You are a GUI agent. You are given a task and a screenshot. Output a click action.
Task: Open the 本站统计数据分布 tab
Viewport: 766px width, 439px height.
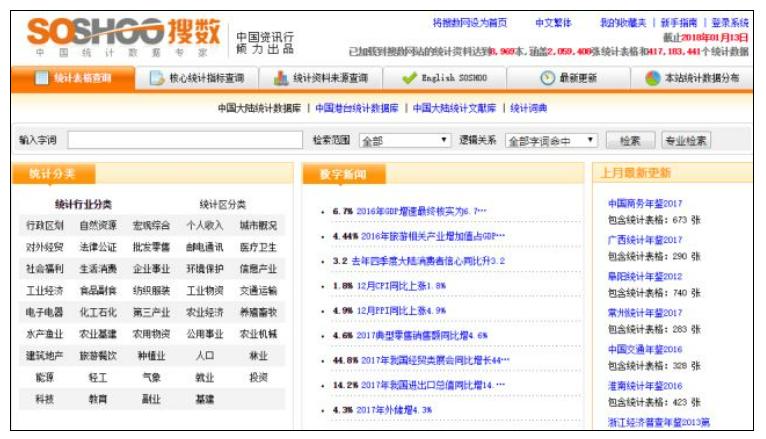692,78
